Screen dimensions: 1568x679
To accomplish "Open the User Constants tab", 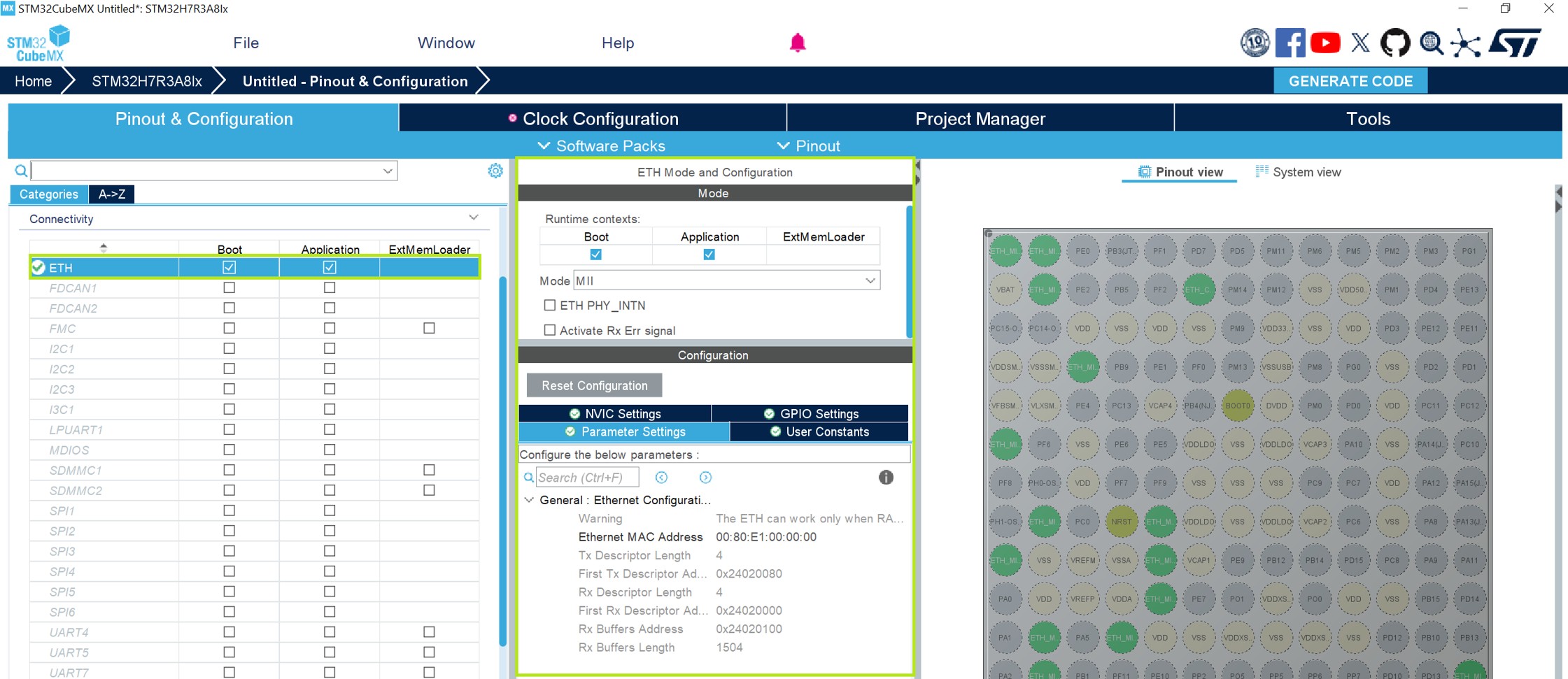I will pos(819,431).
